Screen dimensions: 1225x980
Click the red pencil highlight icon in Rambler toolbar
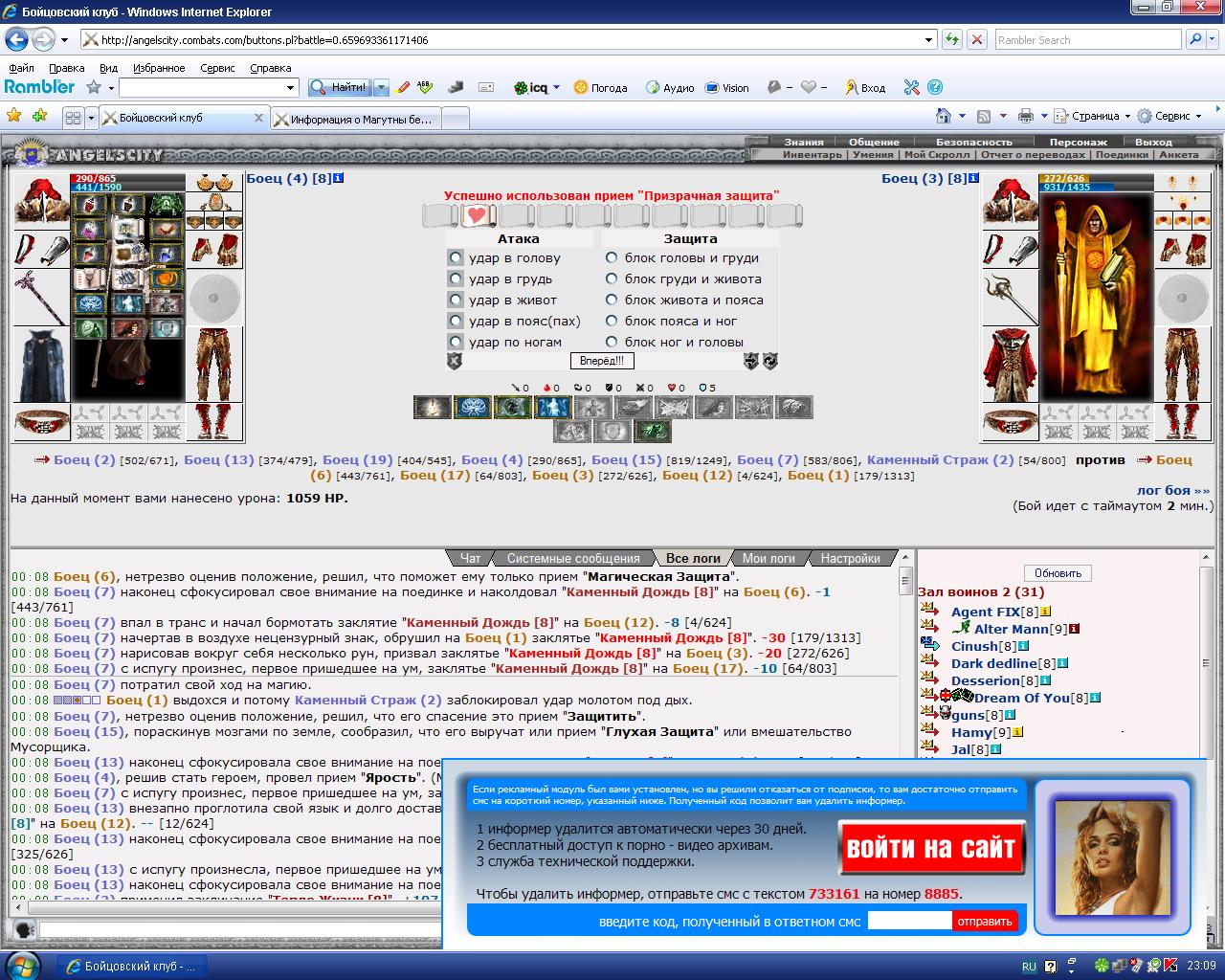pos(404,87)
